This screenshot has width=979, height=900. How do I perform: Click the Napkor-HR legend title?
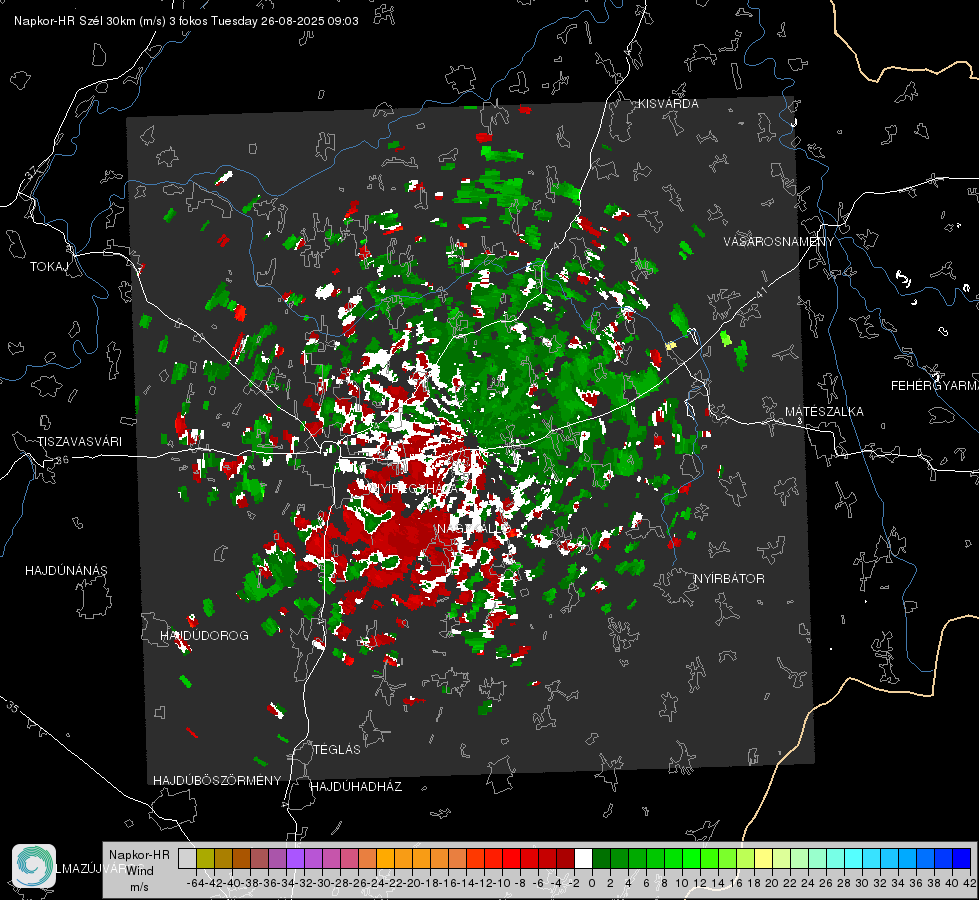pos(139,855)
